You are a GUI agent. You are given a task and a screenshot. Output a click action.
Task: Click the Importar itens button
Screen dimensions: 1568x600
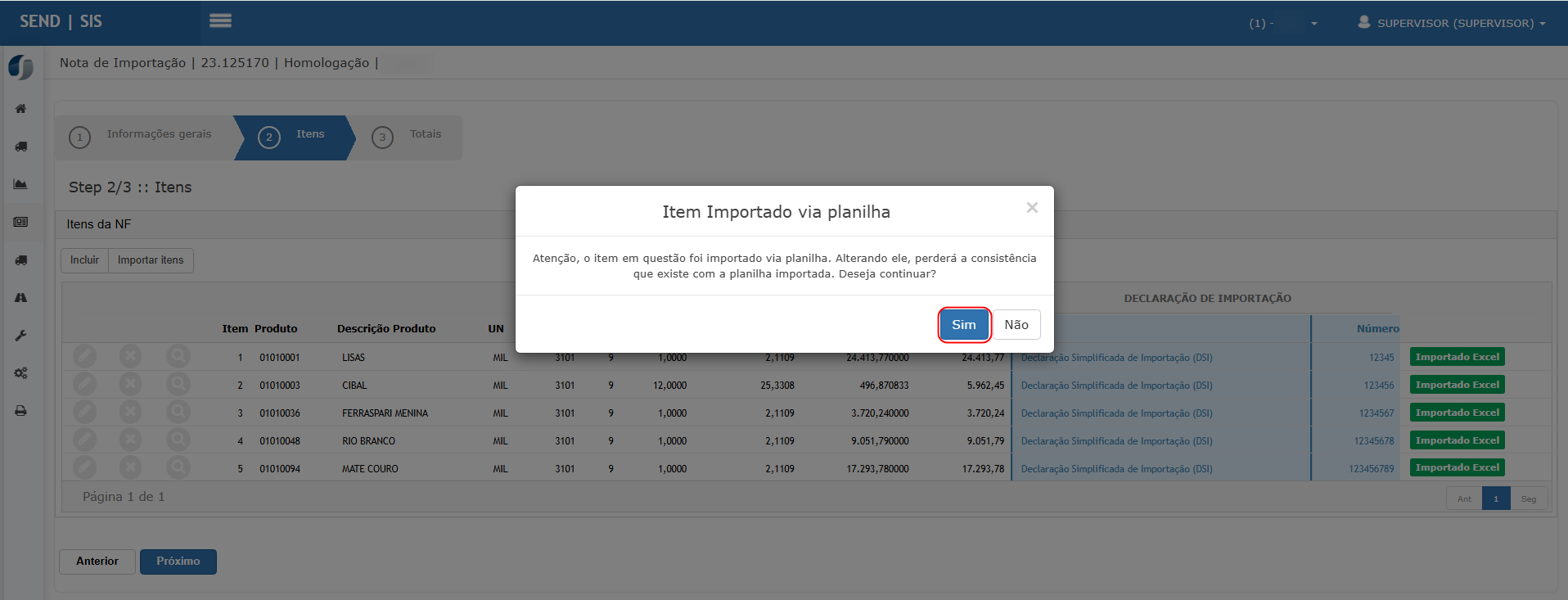(x=151, y=260)
